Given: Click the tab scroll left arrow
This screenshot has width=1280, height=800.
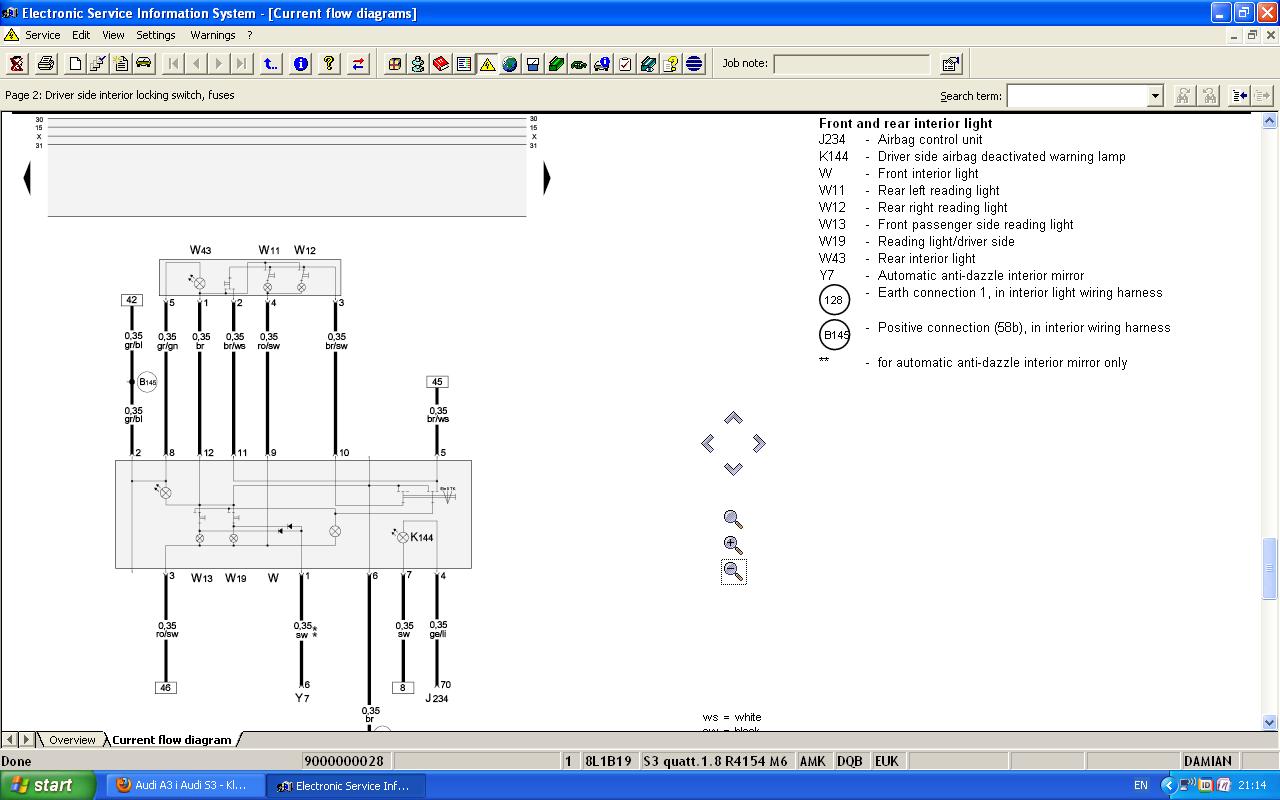Looking at the screenshot, I should coord(10,740).
